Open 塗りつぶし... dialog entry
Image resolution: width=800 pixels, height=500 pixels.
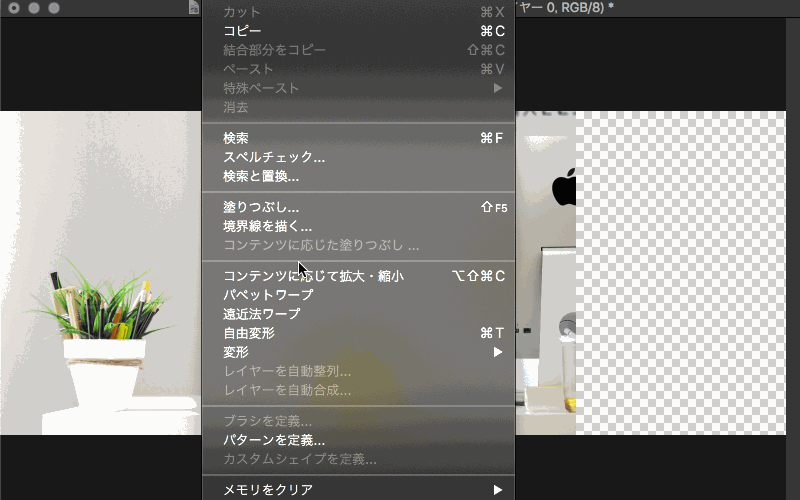(358, 207)
